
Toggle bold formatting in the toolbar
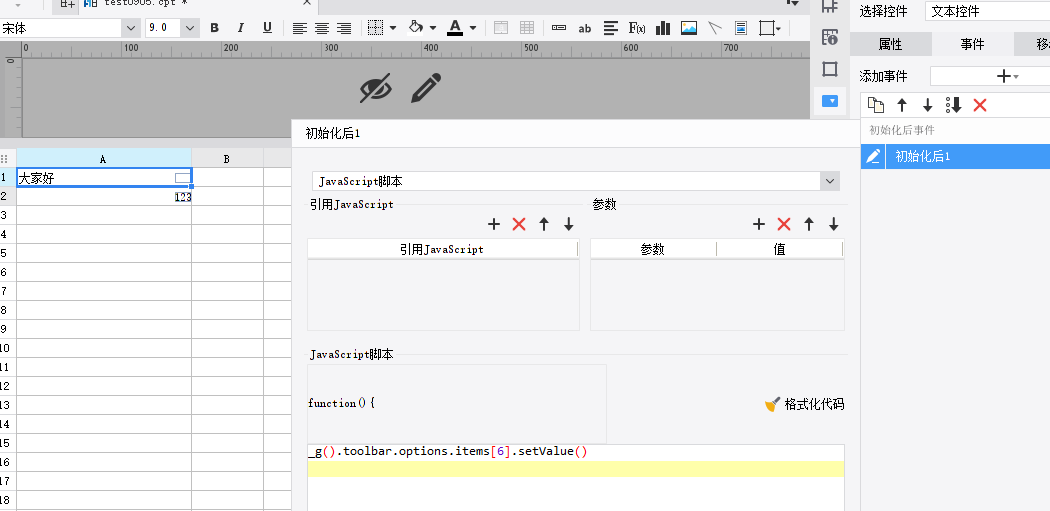(214, 28)
